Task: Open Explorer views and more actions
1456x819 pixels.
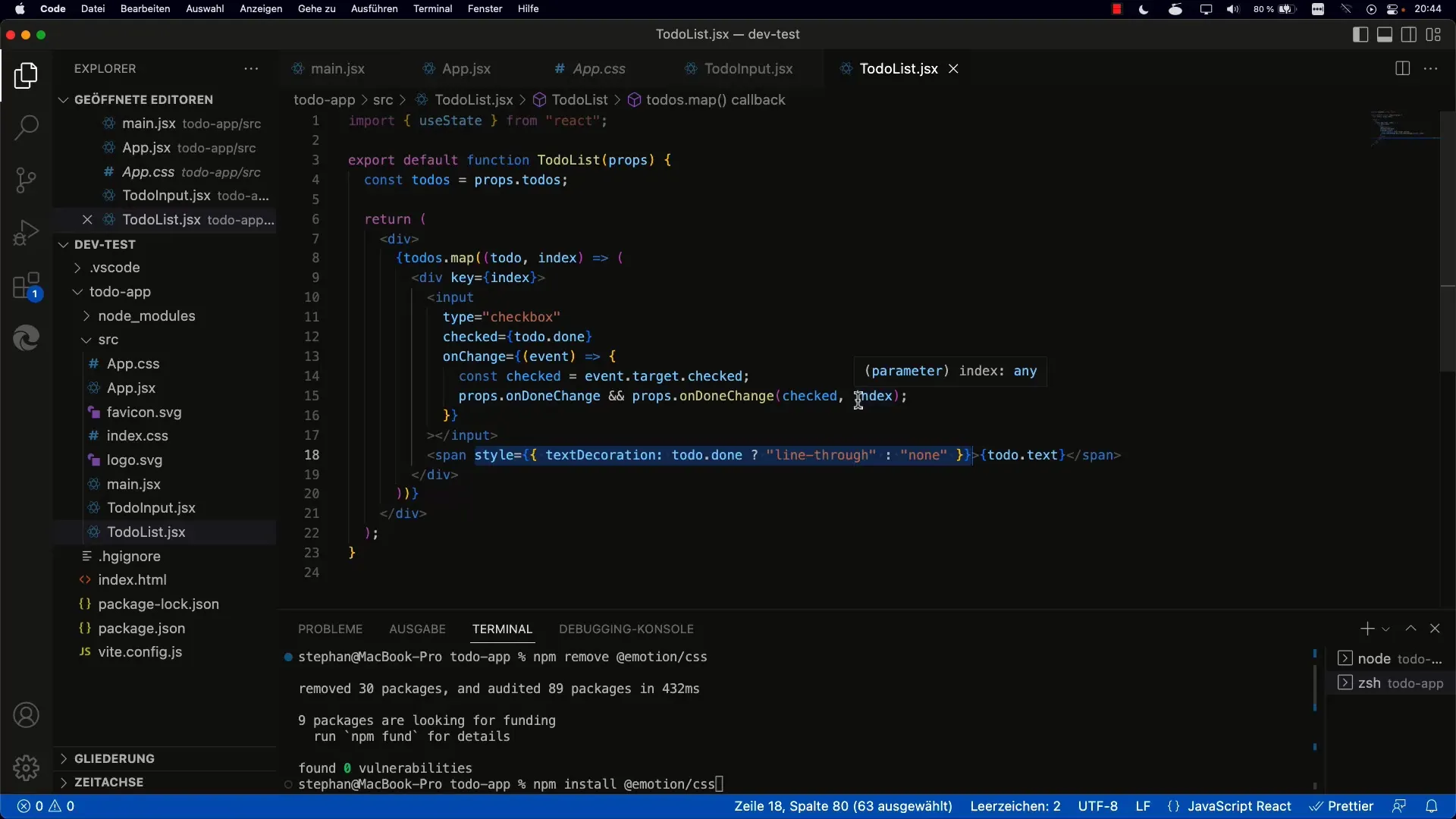Action: click(251, 68)
